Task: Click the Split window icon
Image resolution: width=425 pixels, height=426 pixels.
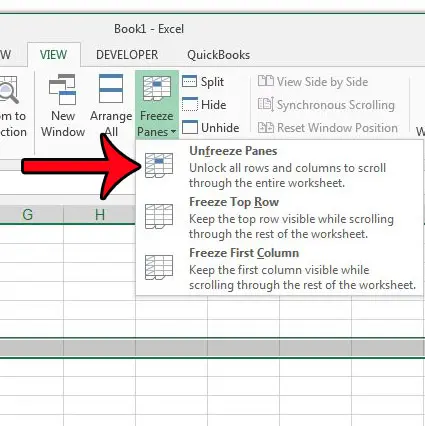Action: [189, 81]
